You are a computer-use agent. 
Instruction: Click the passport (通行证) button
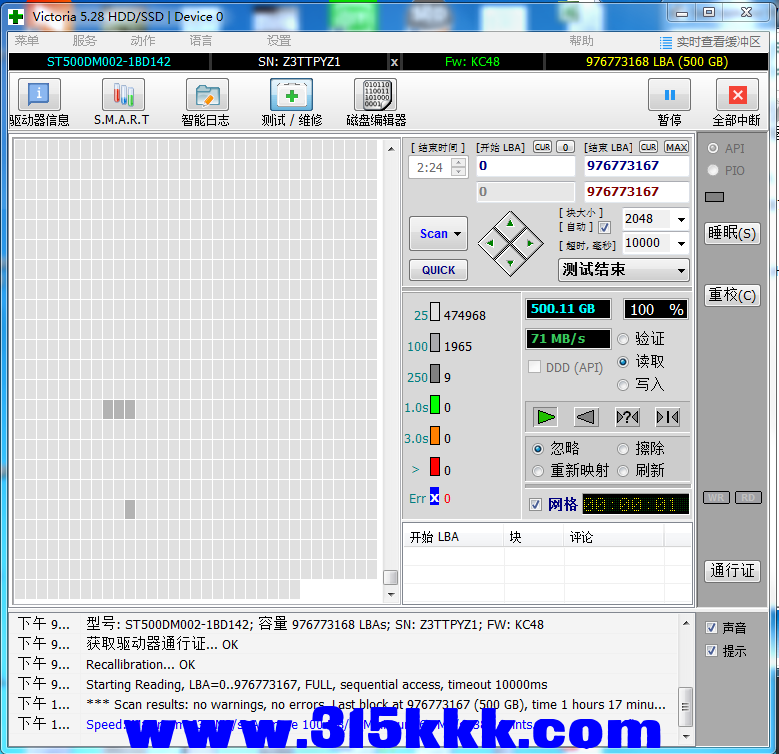point(732,571)
